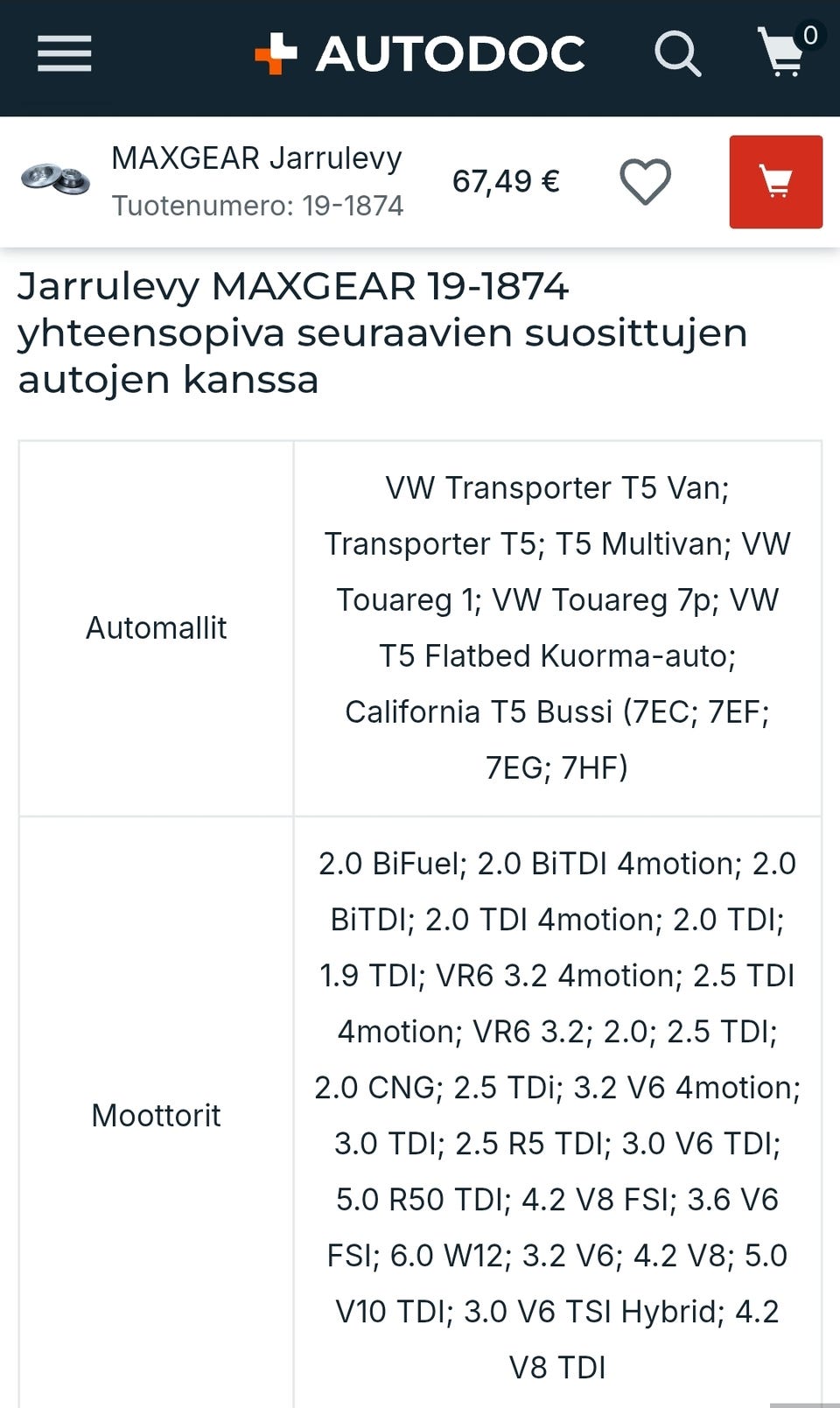Select the MAXGEAR Jarrulevy product title
Image resolution: width=840 pixels, height=1408 pixels.
256,158
